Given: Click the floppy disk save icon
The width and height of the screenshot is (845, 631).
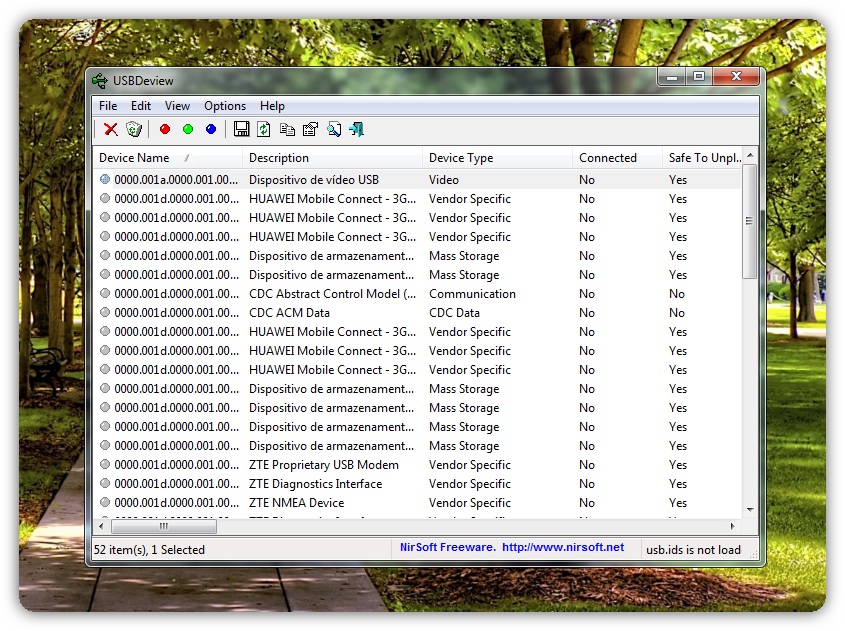Looking at the screenshot, I should pyautogui.click(x=241, y=129).
